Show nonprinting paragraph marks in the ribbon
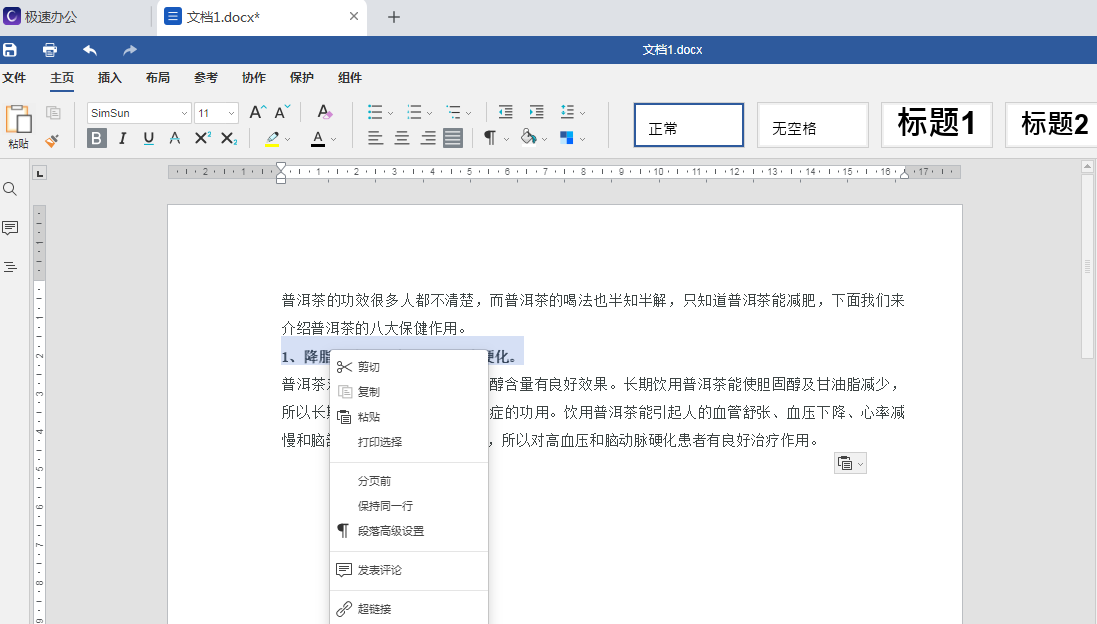1097x624 pixels. (490, 139)
